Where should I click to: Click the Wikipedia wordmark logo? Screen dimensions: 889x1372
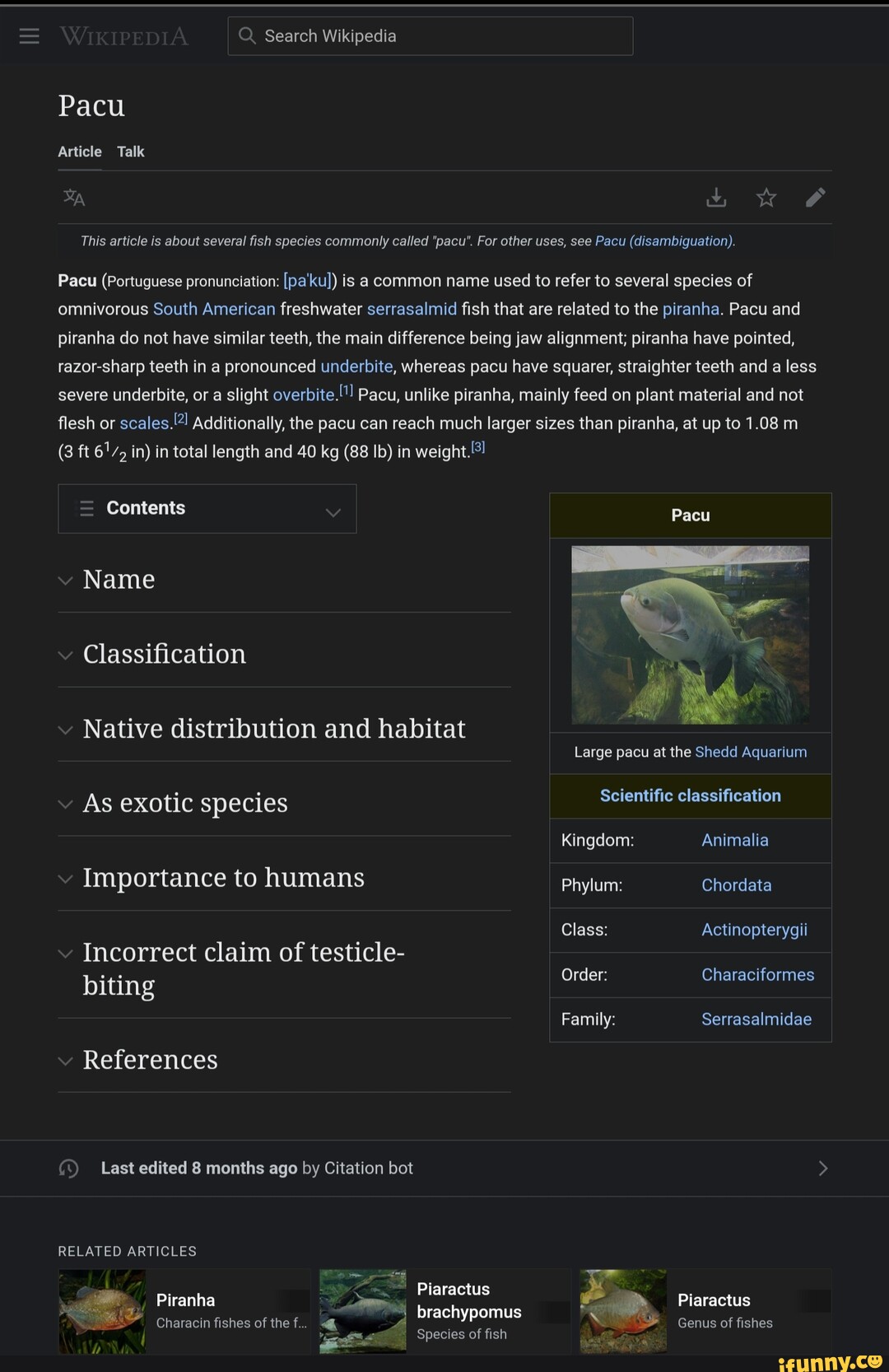coord(124,36)
